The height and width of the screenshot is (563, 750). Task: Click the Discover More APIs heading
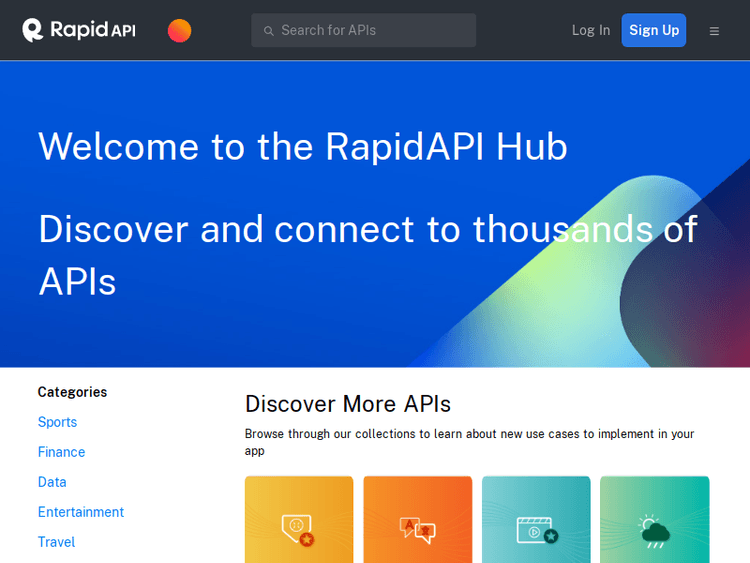click(348, 404)
